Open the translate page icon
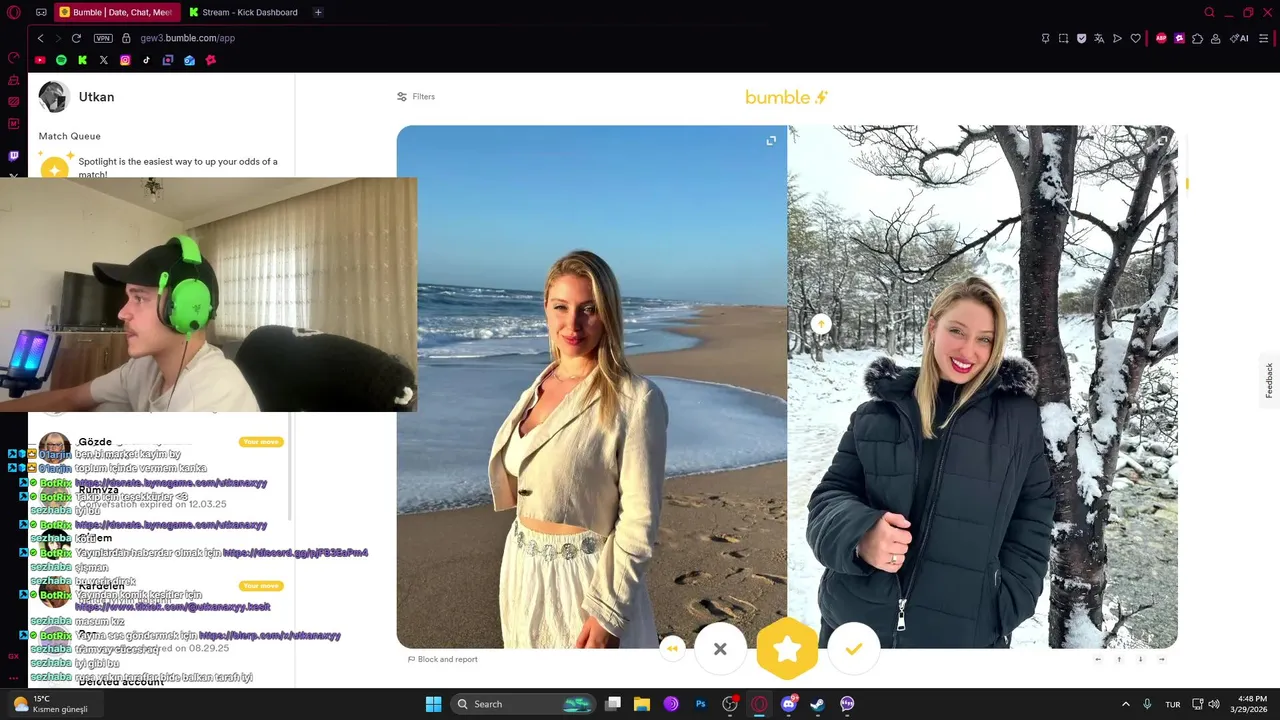Viewport: 1280px width, 720px height. (x=1099, y=38)
